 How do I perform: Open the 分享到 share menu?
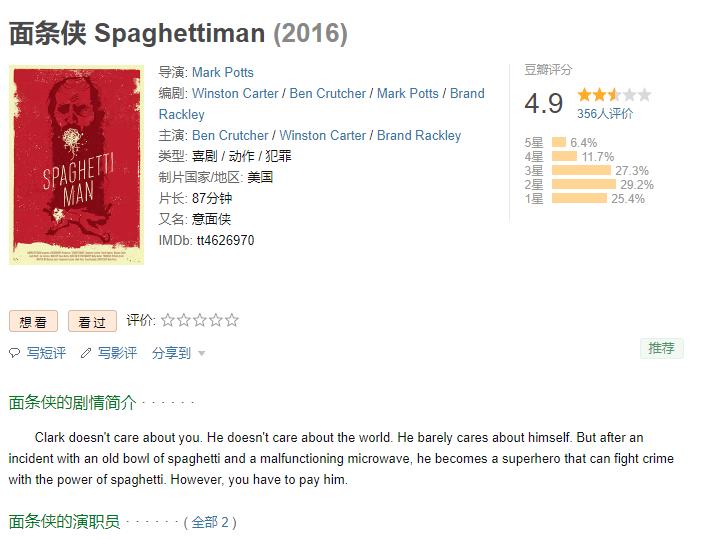(171, 353)
